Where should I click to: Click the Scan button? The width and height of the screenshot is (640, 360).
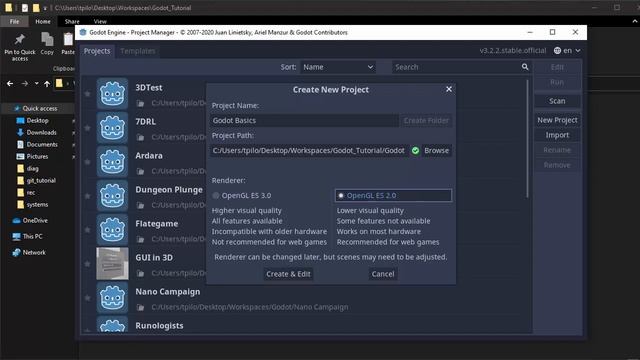[557, 101]
